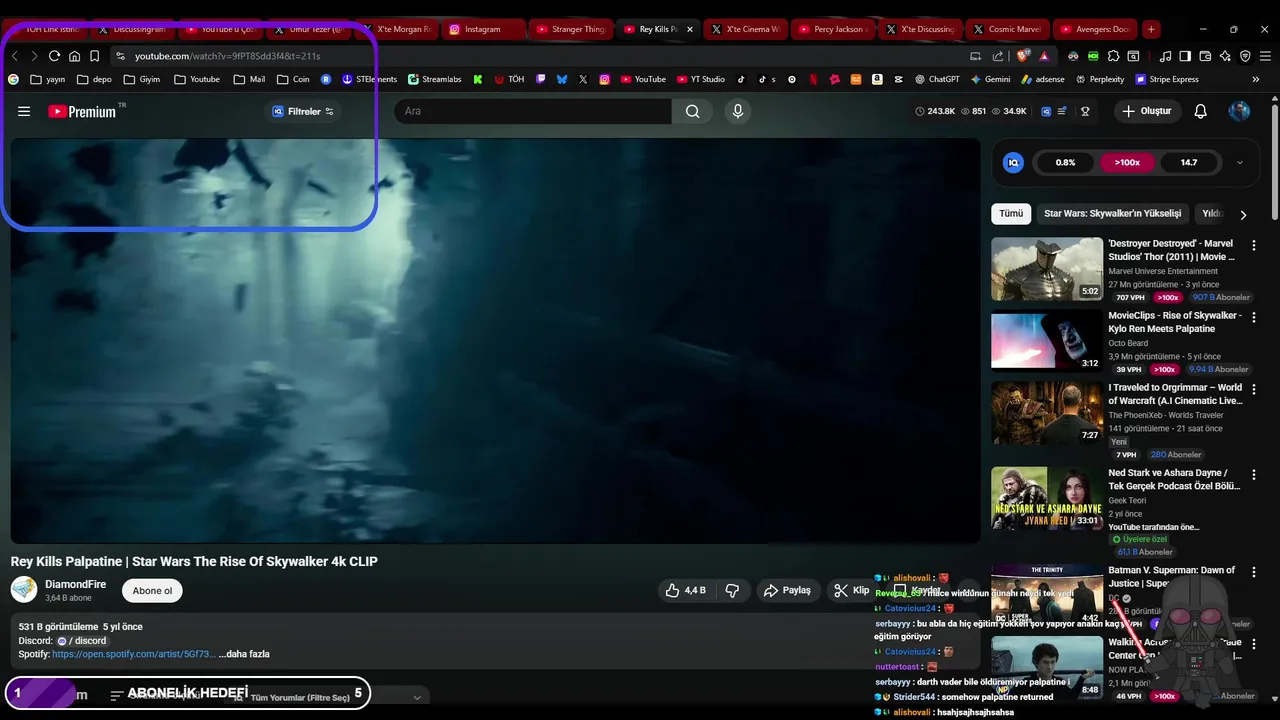The height and width of the screenshot is (720, 1280).
Task: Dislike the video with thumbs down
Action: click(x=732, y=590)
